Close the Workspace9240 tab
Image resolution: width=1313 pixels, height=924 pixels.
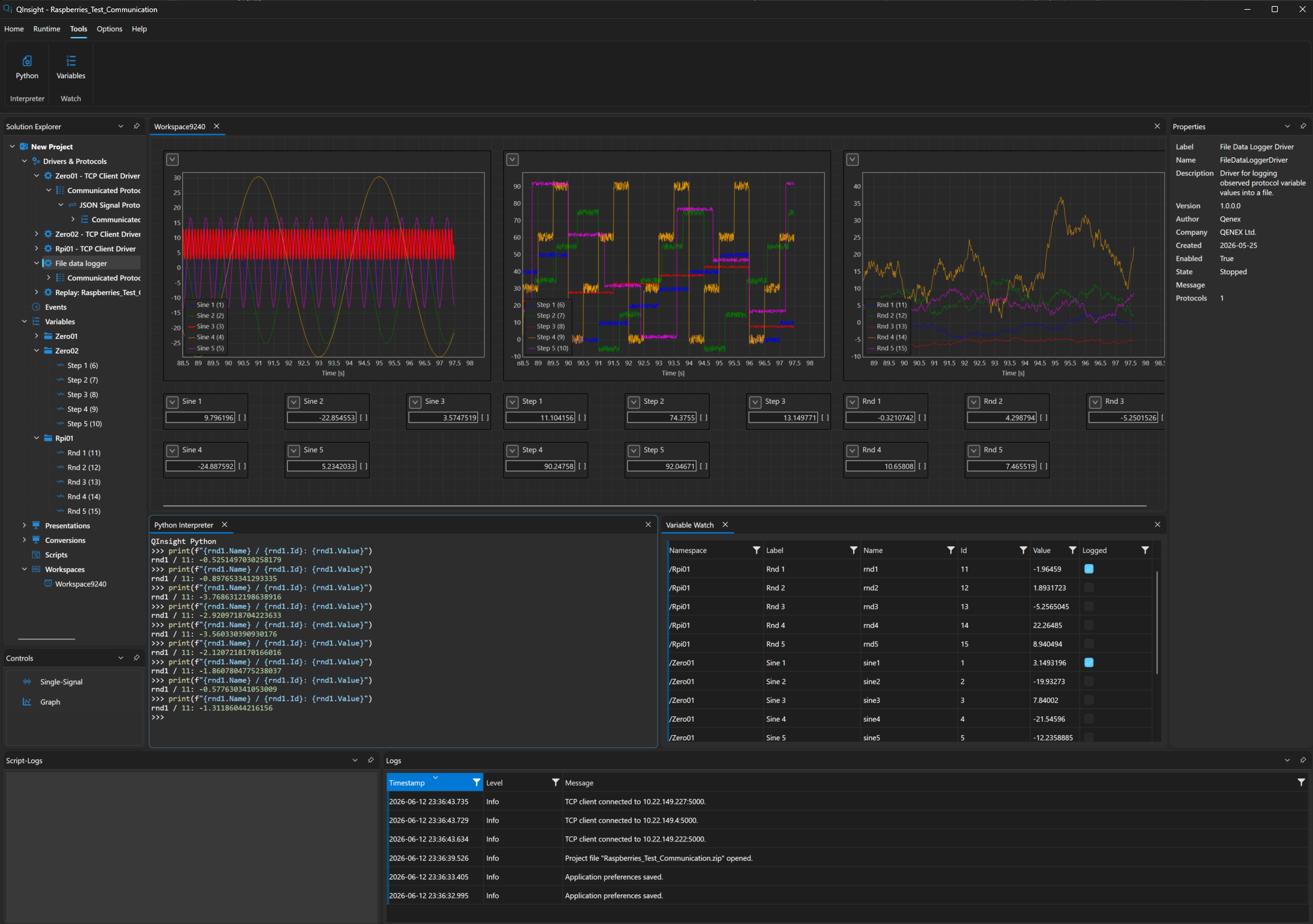coord(216,126)
